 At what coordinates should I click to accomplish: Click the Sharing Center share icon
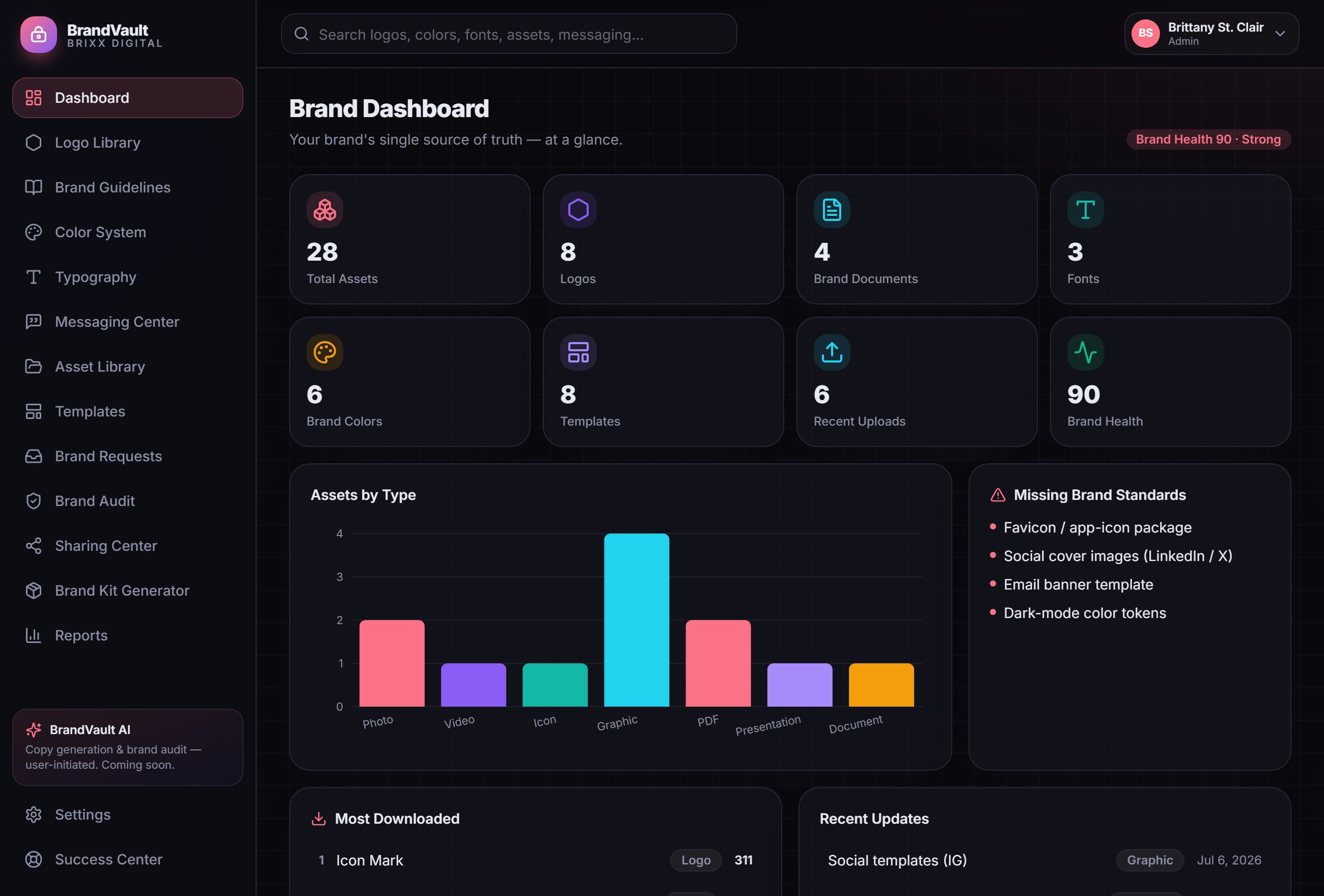pyautogui.click(x=34, y=546)
